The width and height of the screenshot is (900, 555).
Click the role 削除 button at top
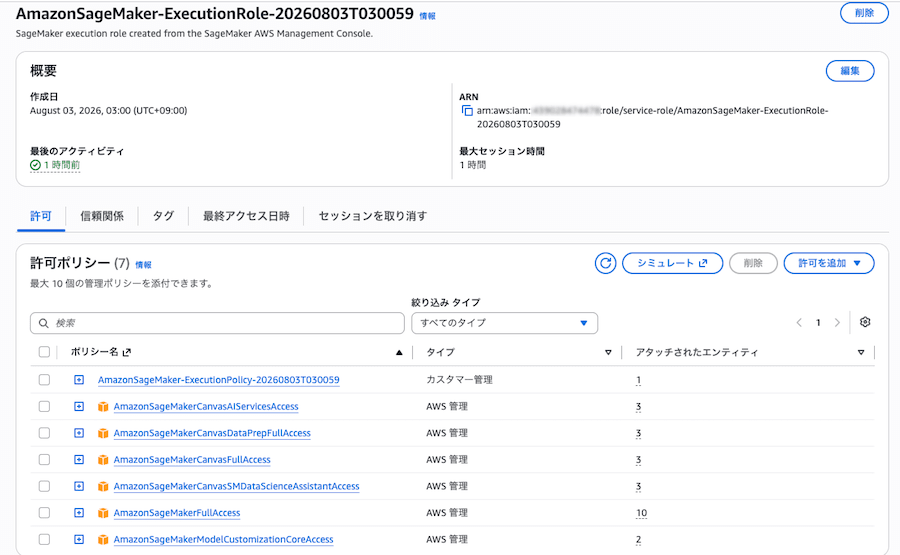tap(864, 13)
